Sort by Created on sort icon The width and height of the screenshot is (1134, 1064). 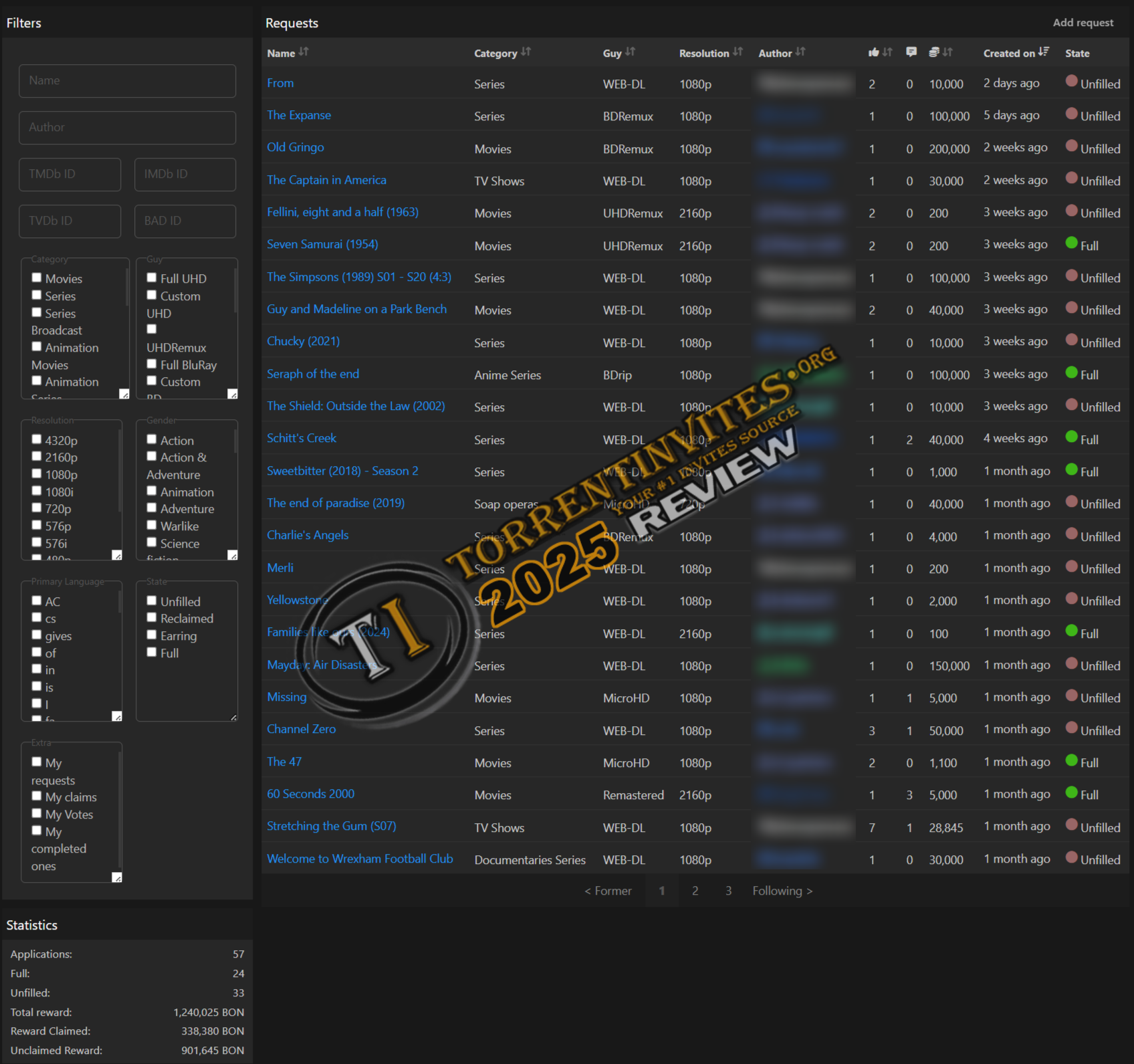tap(1044, 51)
